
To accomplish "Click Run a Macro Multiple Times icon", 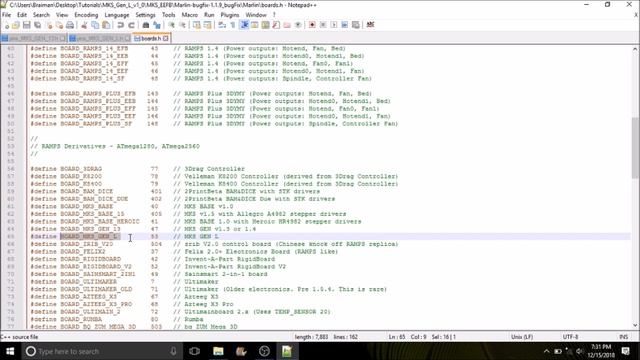I will click(x=345, y=25).
